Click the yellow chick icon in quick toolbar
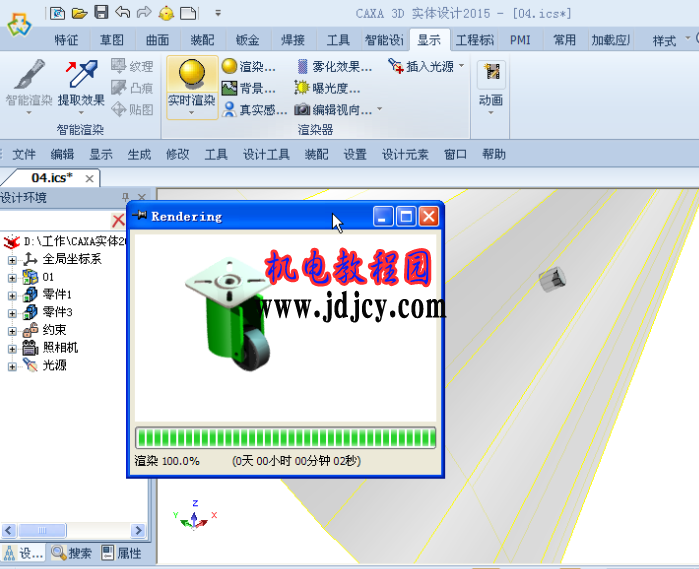Image resolution: width=699 pixels, height=569 pixels. [166, 13]
